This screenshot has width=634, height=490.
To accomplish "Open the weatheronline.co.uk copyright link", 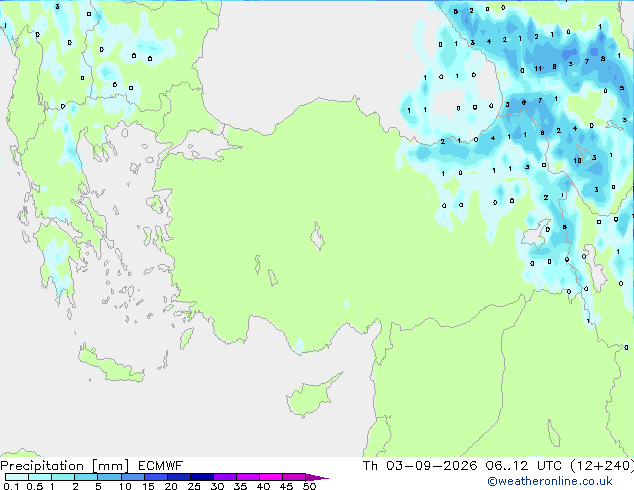I will pyautogui.click(x=550, y=481).
